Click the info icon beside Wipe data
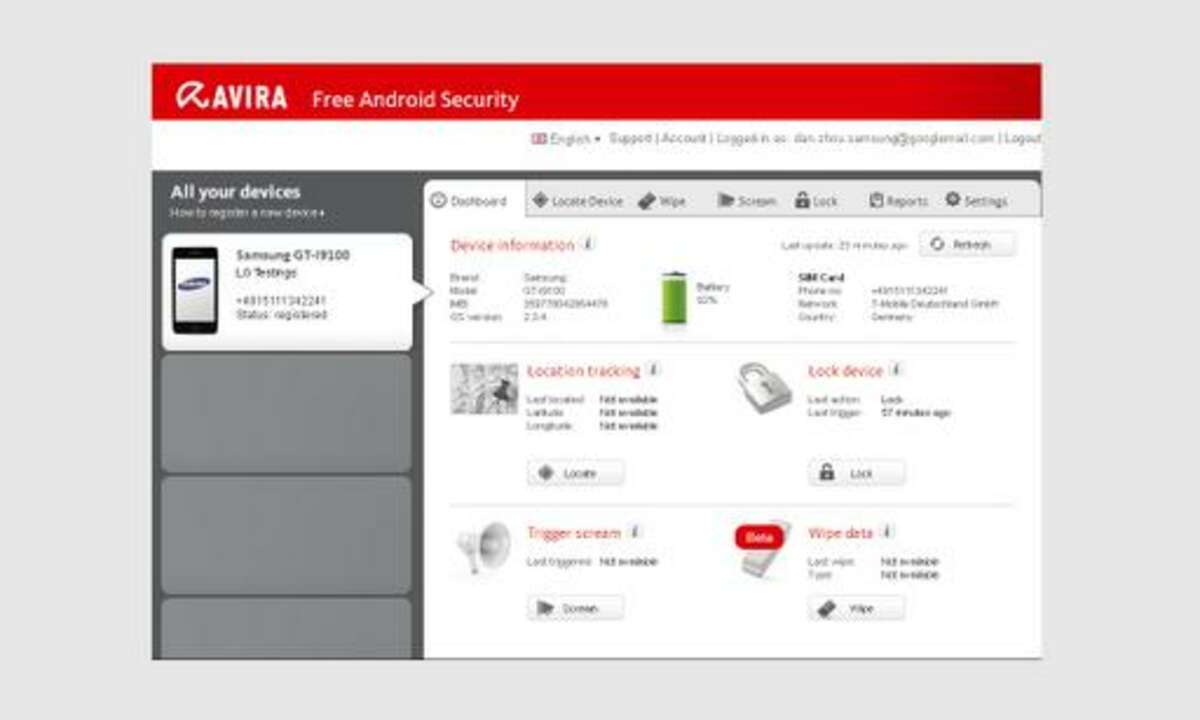The image size is (1200, 720). pos(886,532)
